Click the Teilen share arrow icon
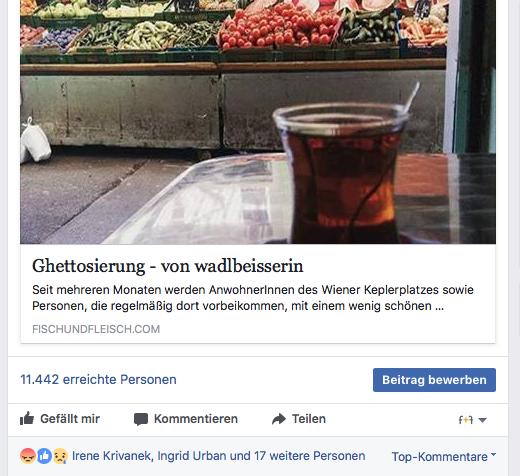This screenshot has width=520, height=476. (279, 419)
